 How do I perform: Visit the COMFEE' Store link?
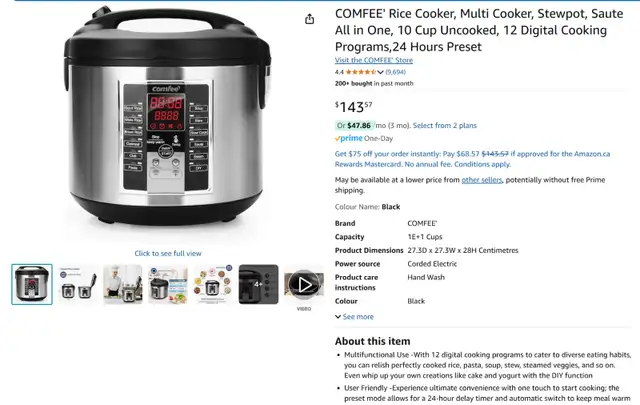tap(374, 60)
